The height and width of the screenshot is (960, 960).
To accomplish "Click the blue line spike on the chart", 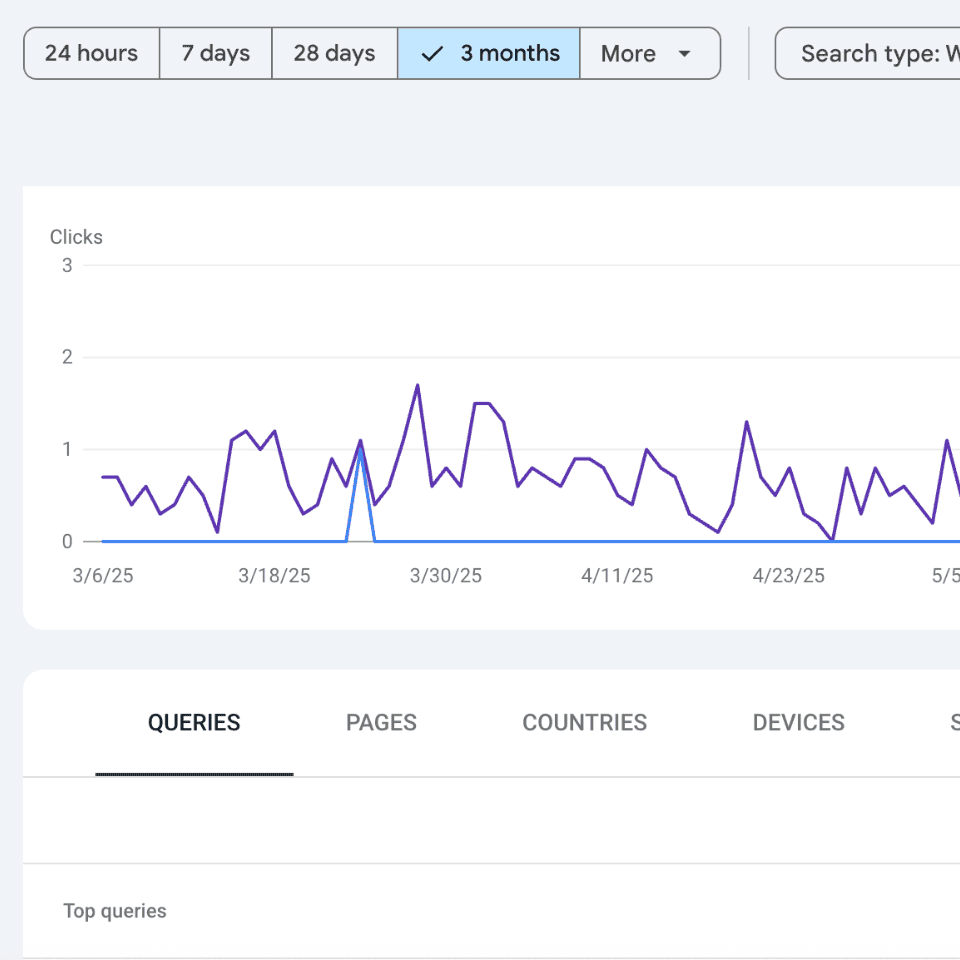I will point(360,451).
